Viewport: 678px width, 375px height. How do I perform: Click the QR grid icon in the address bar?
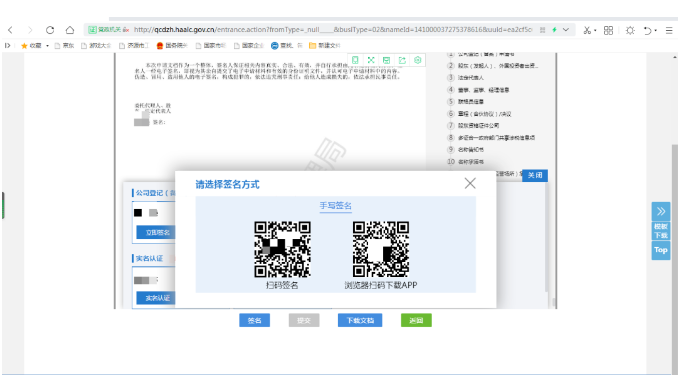[x=542, y=30]
